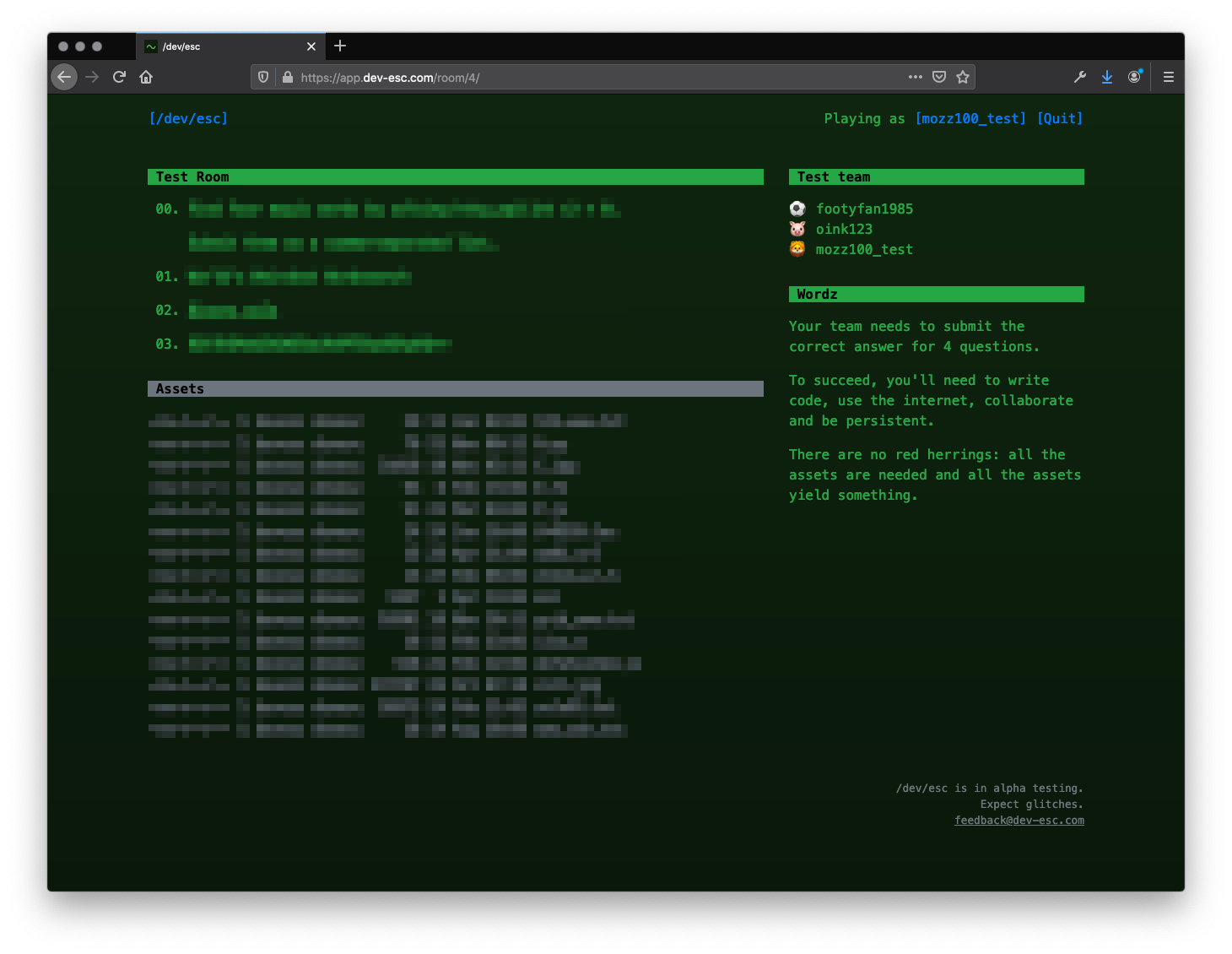This screenshot has height=954, width=1232.
Task: Close the /dev/esc tab
Action: coord(311,46)
